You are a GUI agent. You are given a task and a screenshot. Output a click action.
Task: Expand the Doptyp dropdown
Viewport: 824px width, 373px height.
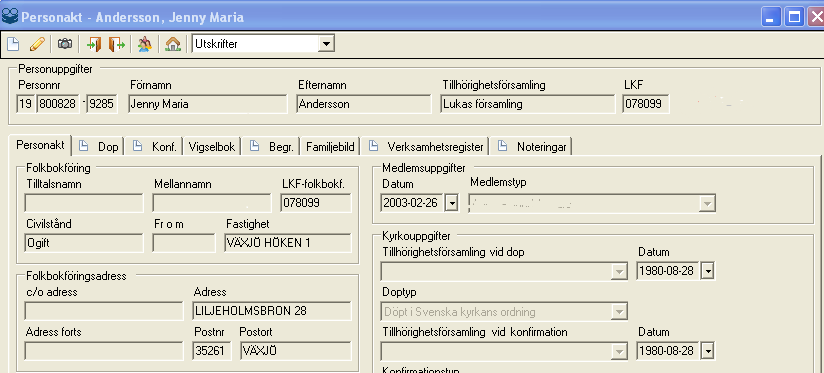tap(620, 312)
